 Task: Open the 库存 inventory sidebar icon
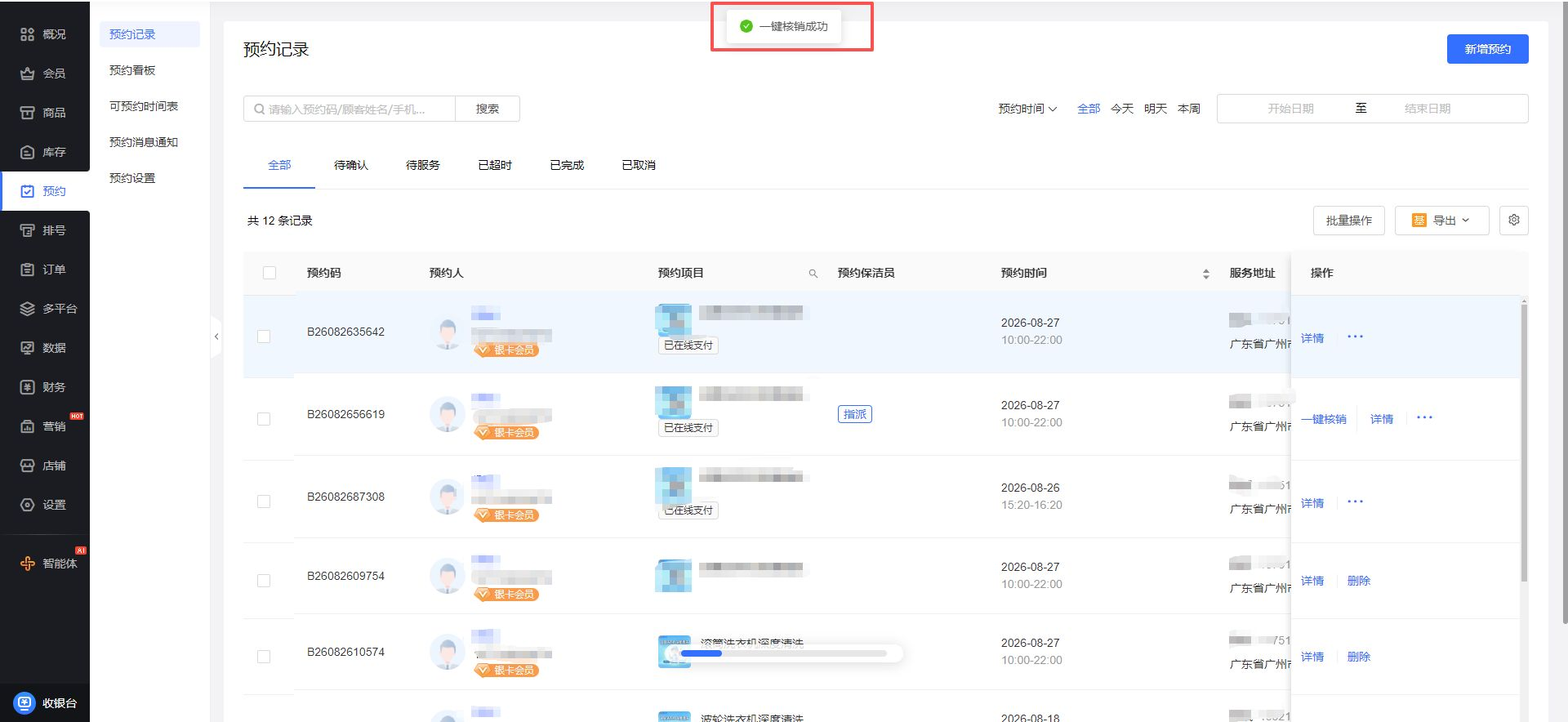[x=27, y=152]
